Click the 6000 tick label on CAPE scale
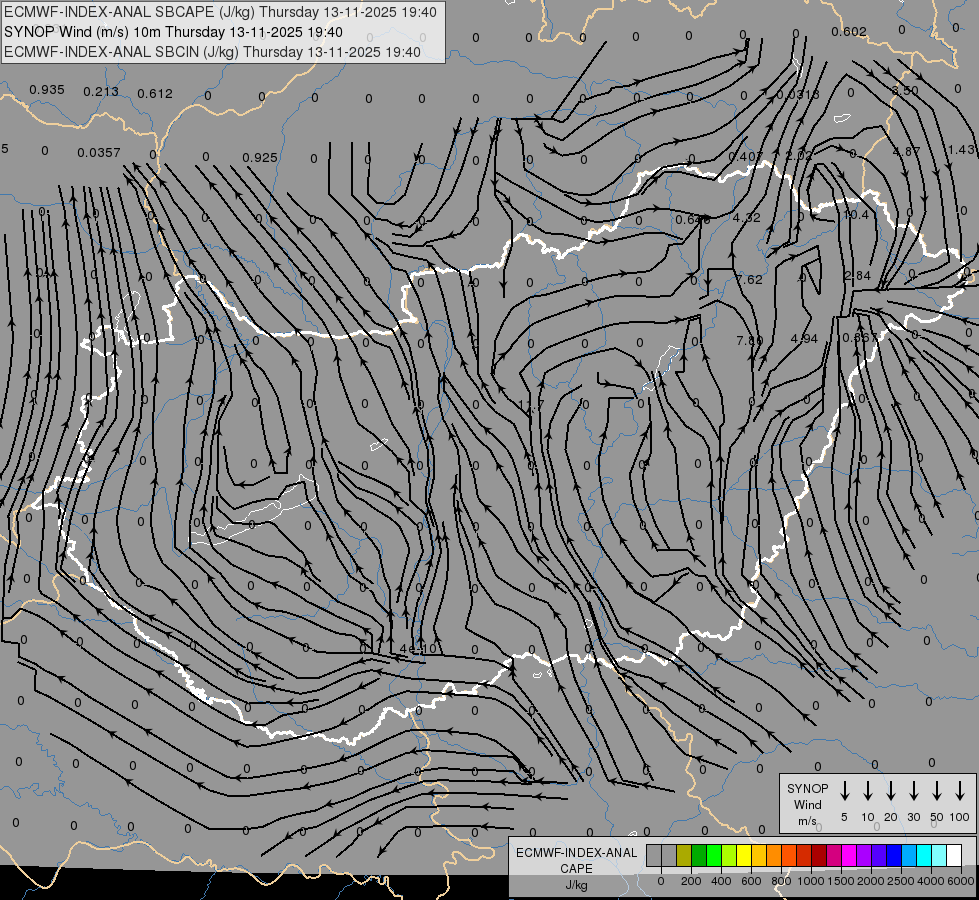Image resolution: width=979 pixels, height=900 pixels. [961, 881]
